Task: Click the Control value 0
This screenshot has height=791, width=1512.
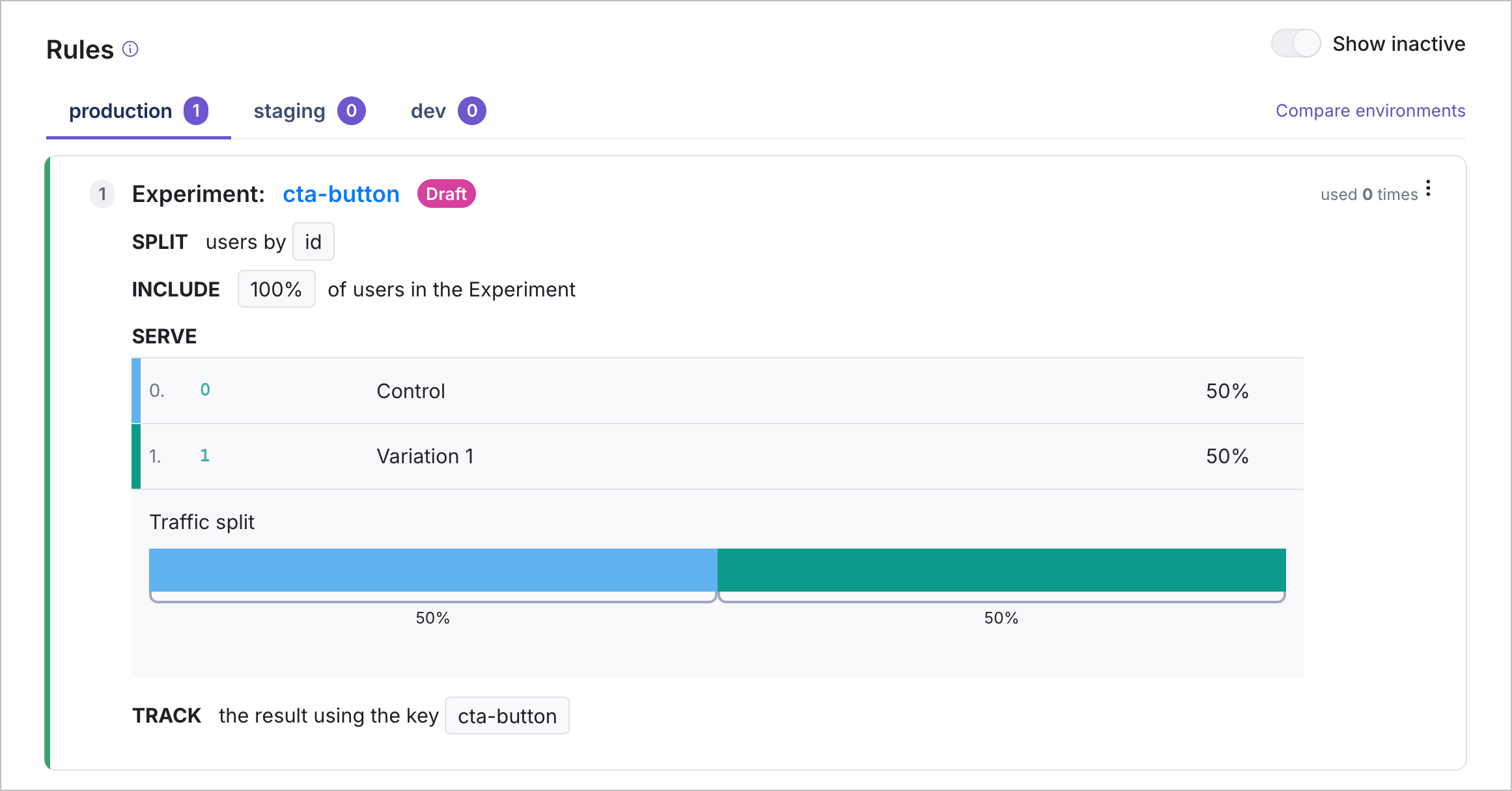Action: [x=205, y=390]
